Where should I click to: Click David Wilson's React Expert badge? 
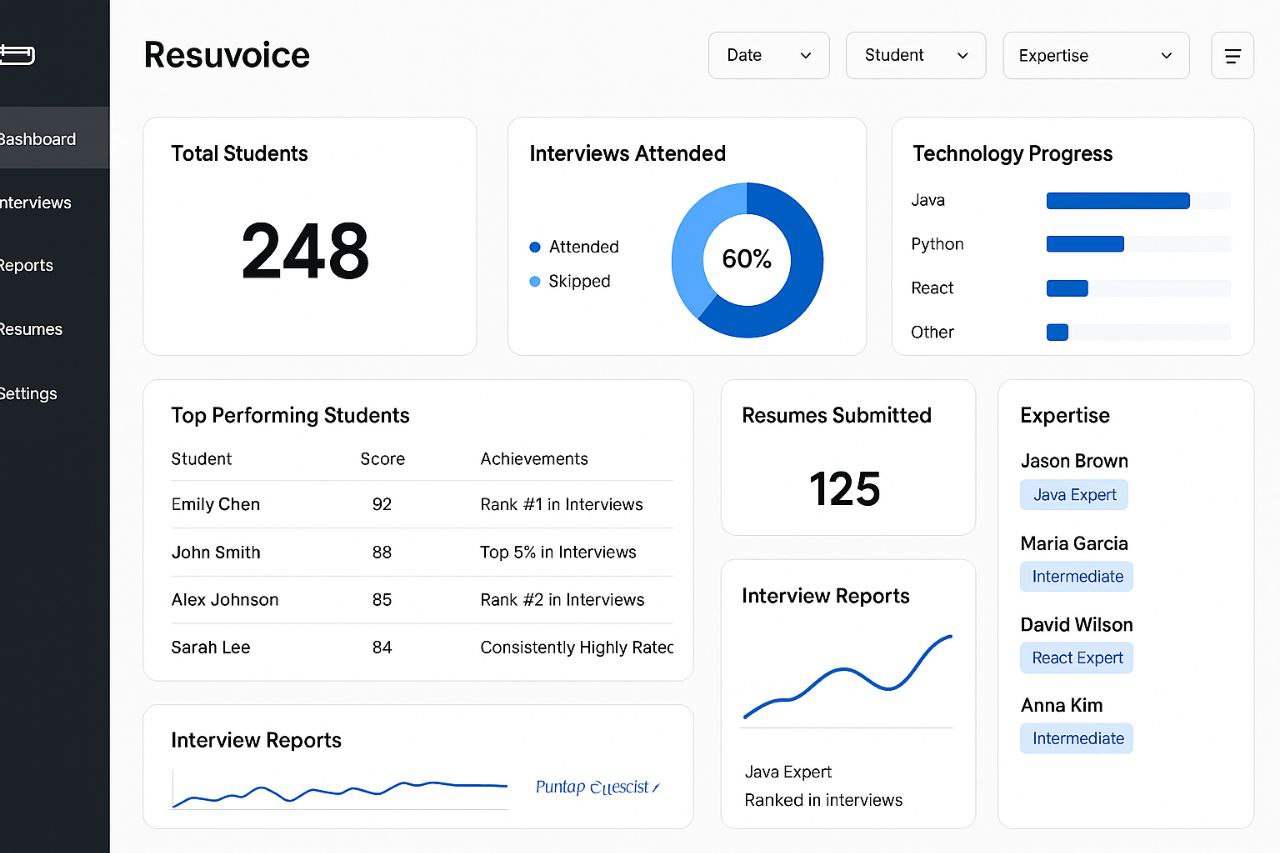point(1076,658)
